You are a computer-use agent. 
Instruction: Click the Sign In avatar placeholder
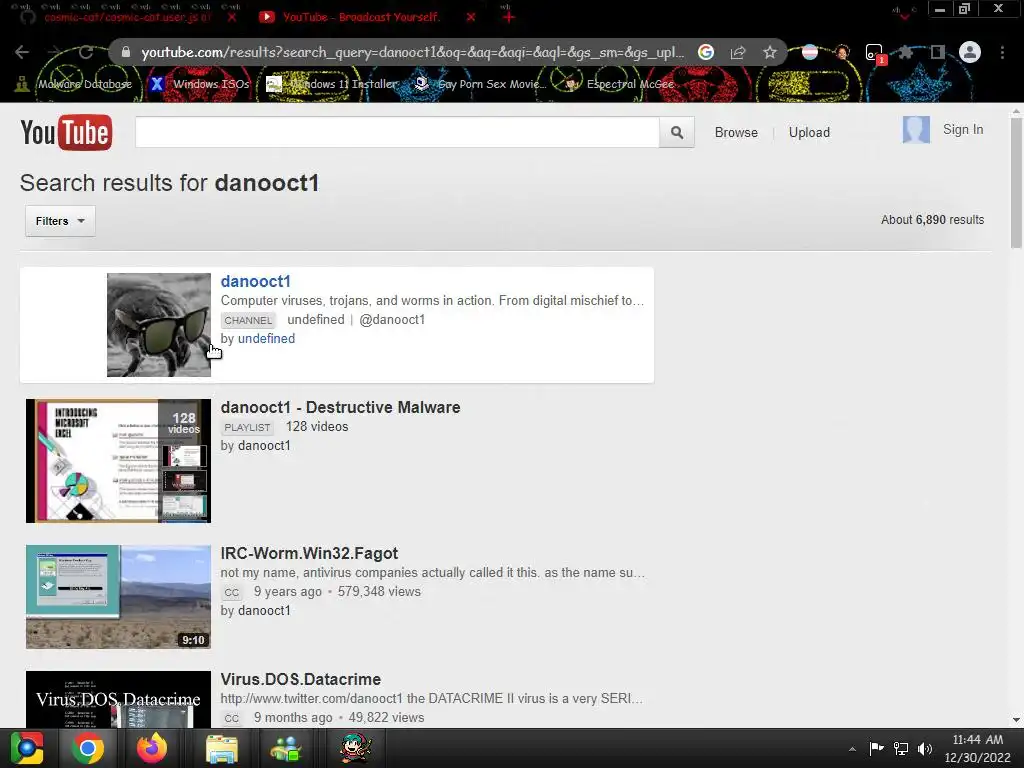(x=916, y=129)
